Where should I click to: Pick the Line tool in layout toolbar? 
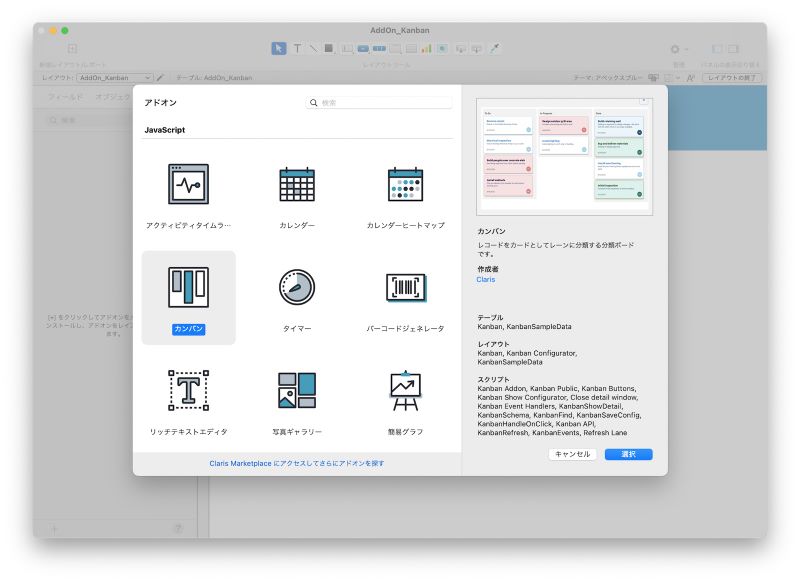[313, 48]
